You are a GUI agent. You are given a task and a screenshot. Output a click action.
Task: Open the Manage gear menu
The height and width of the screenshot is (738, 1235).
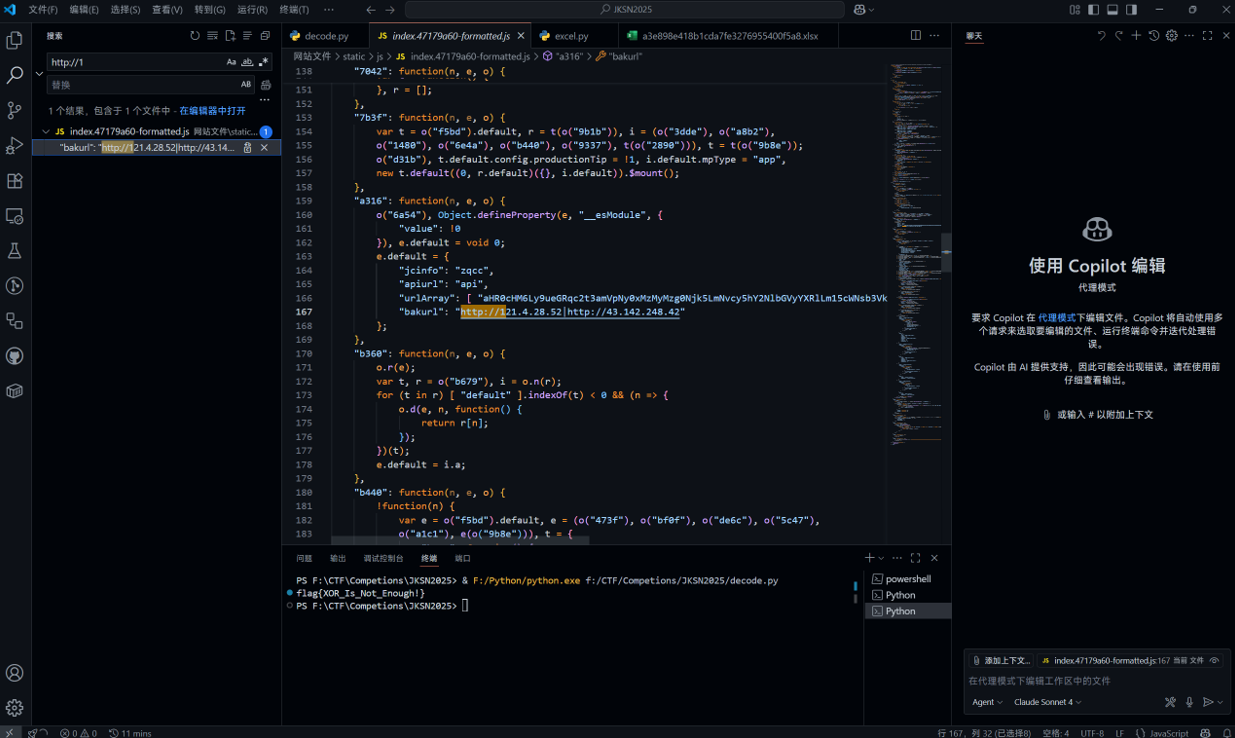coord(15,708)
